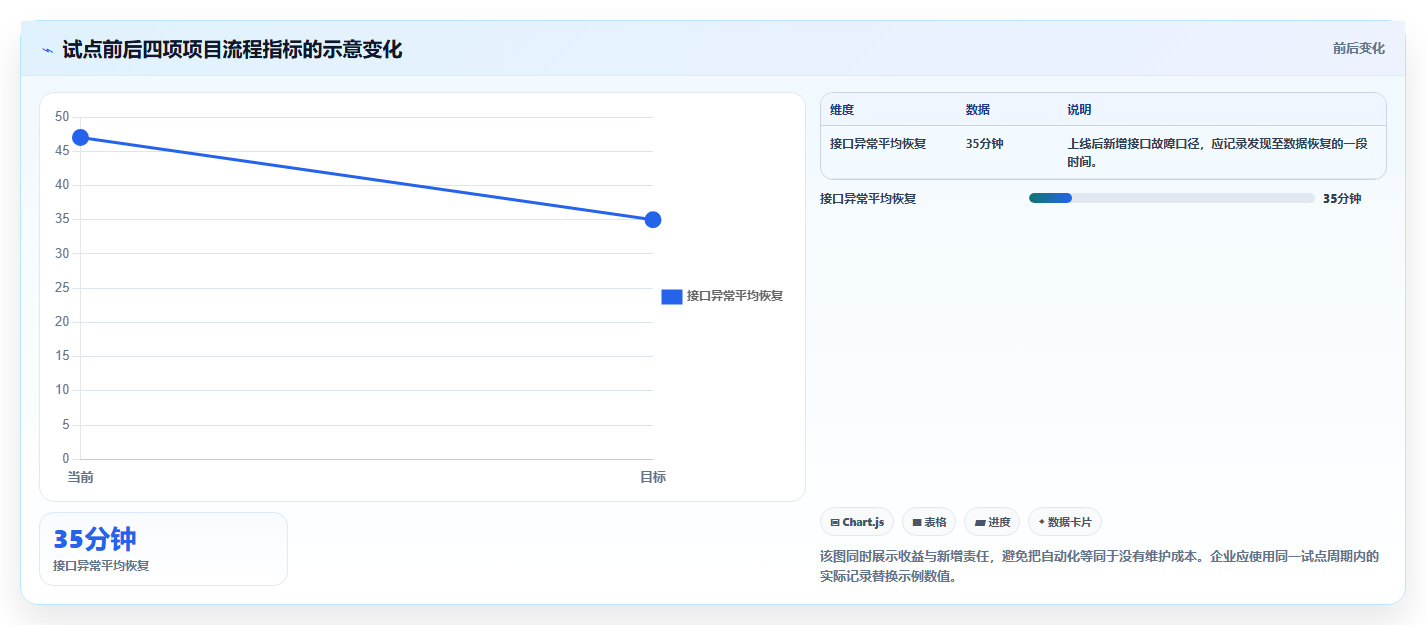The image size is (1426, 625).
Task: Click the y-axis value 35
Action: click(62, 219)
